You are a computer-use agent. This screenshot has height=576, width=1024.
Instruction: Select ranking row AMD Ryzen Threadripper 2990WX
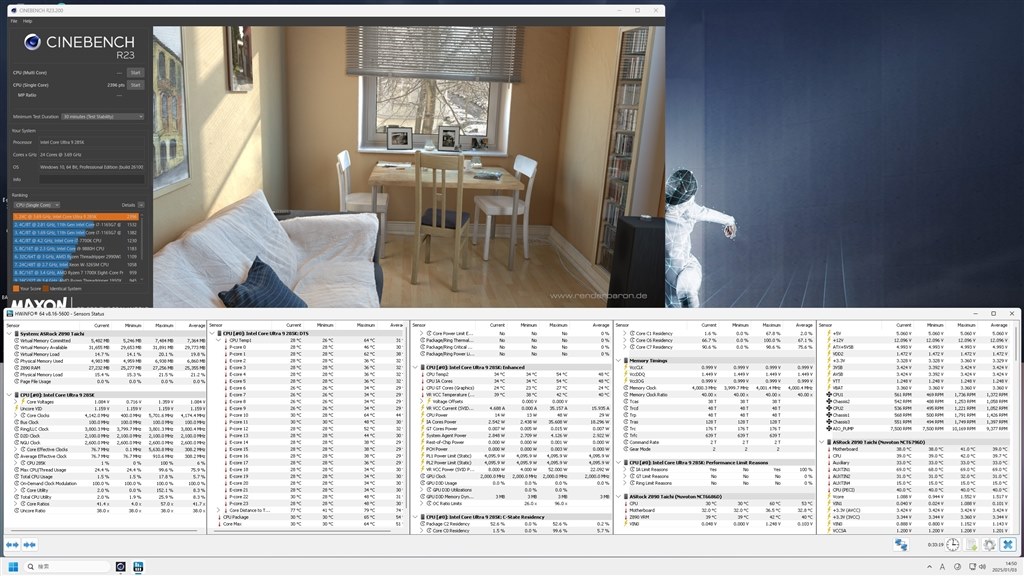(x=76, y=257)
